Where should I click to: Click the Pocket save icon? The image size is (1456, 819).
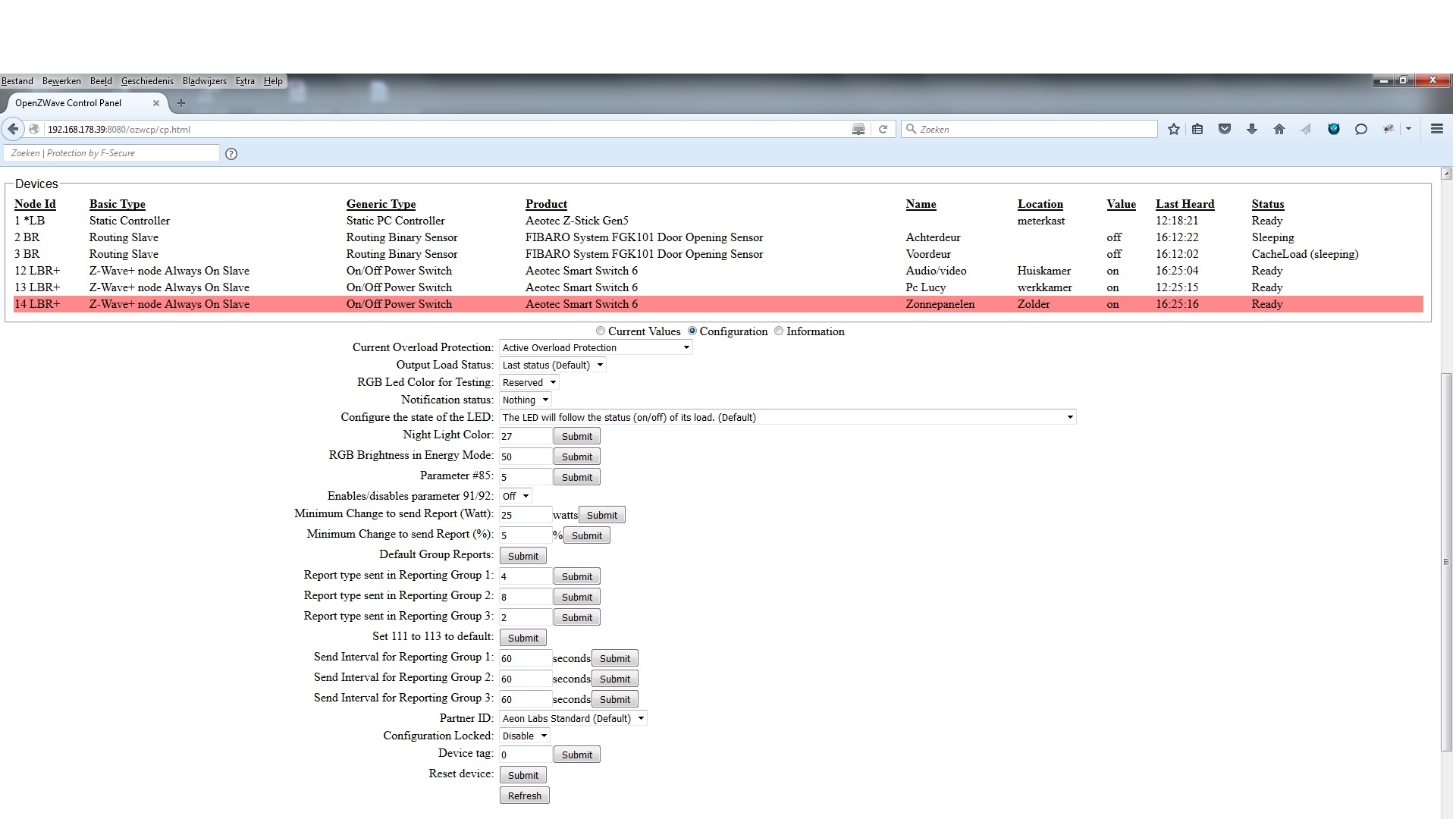coord(1224,130)
